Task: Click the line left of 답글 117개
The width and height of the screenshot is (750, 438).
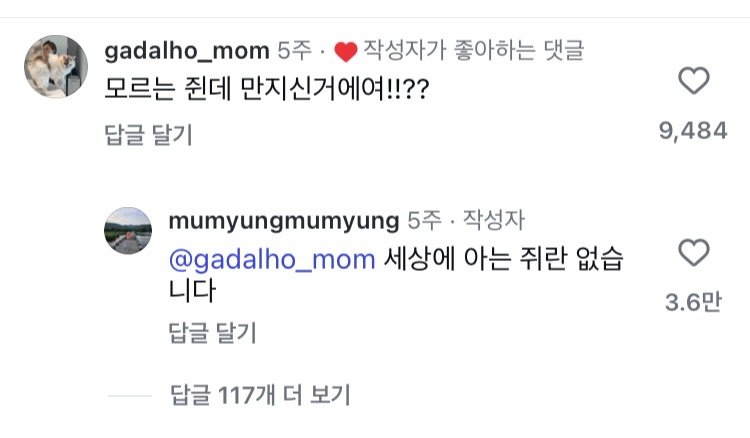Action: click(129, 396)
